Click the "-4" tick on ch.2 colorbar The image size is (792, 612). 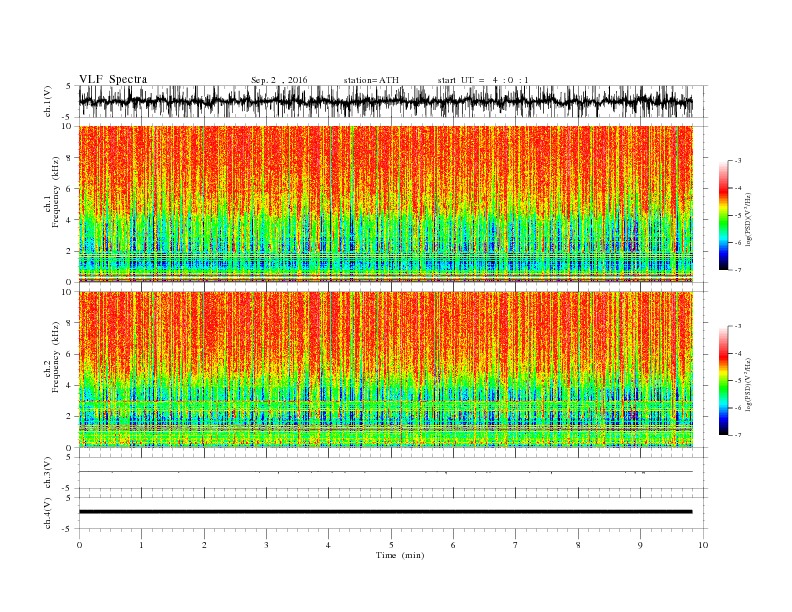tap(738, 353)
